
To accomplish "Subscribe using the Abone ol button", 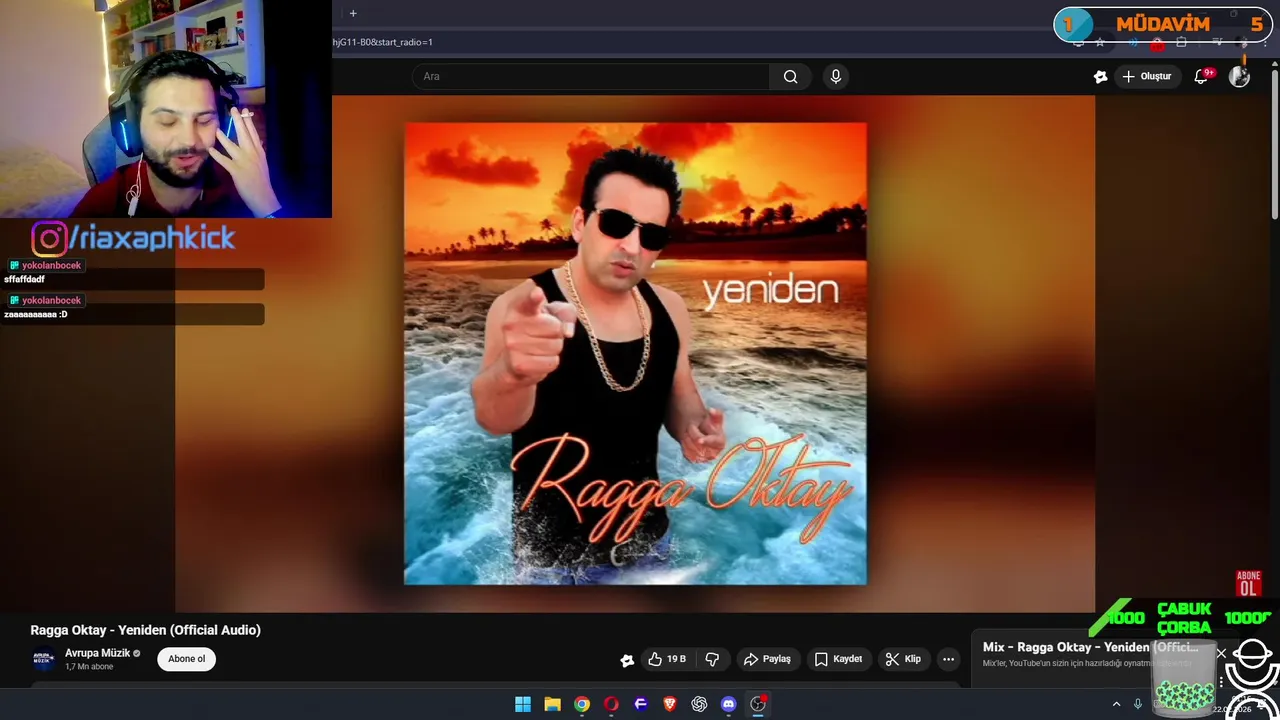I will pyautogui.click(x=186, y=659).
